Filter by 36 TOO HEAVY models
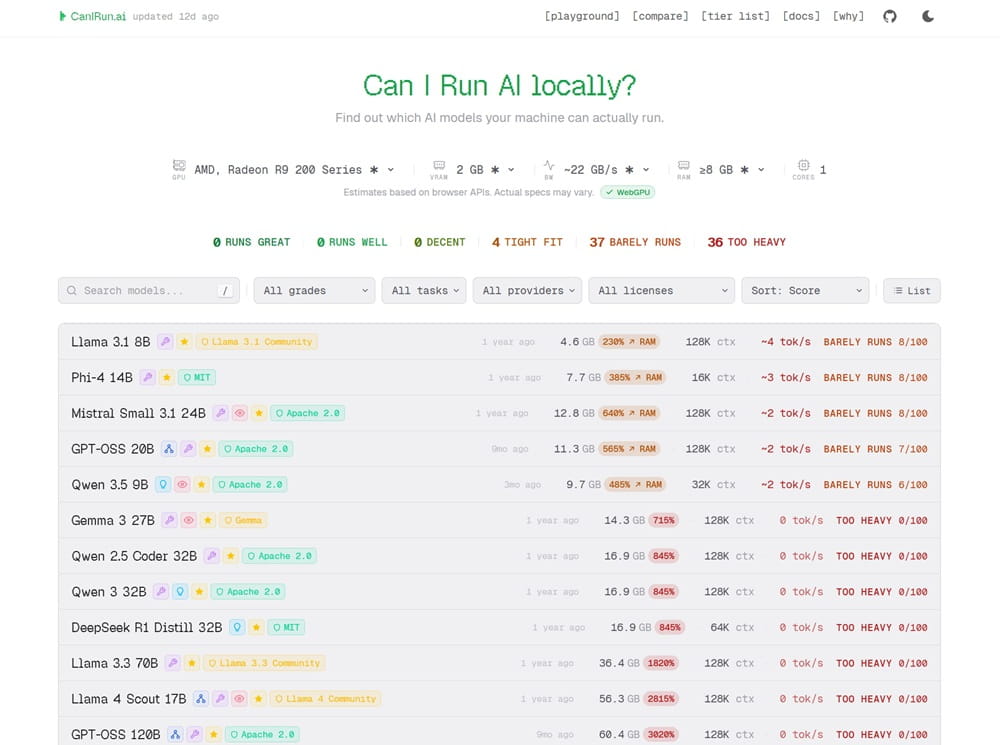 [x=746, y=242]
